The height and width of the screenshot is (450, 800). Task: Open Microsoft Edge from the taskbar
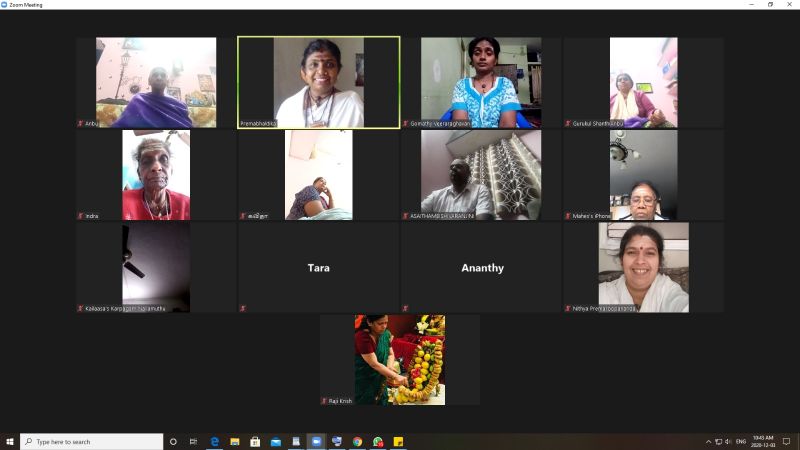pos(214,441)
